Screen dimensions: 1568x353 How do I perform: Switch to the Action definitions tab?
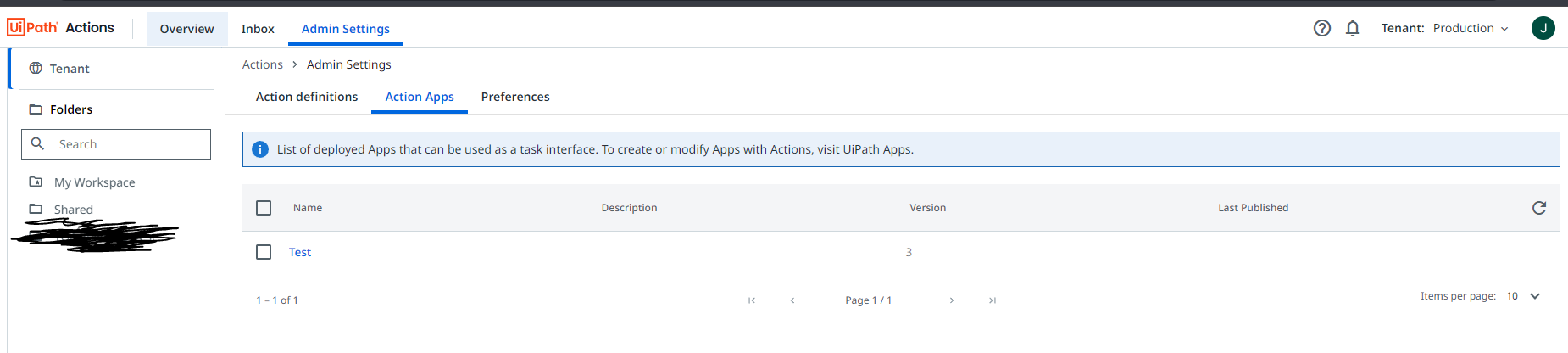307,97
